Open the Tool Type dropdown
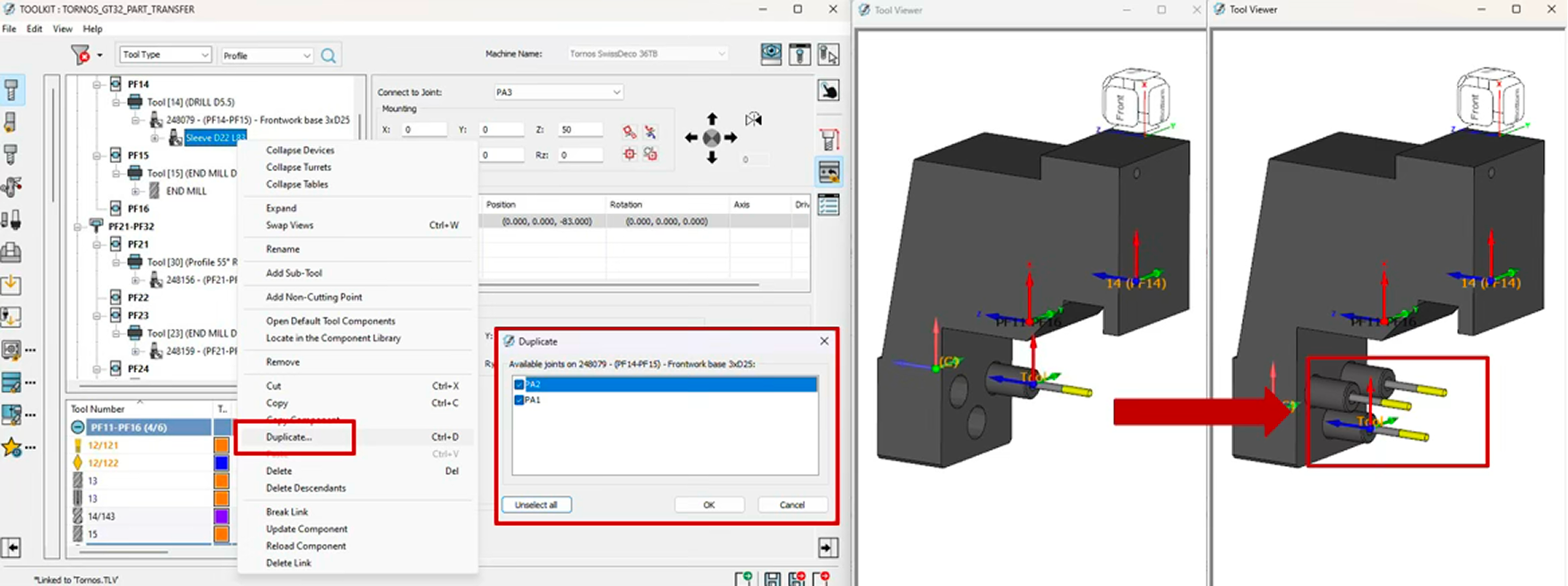1568x586 pixels. (166, 55)
